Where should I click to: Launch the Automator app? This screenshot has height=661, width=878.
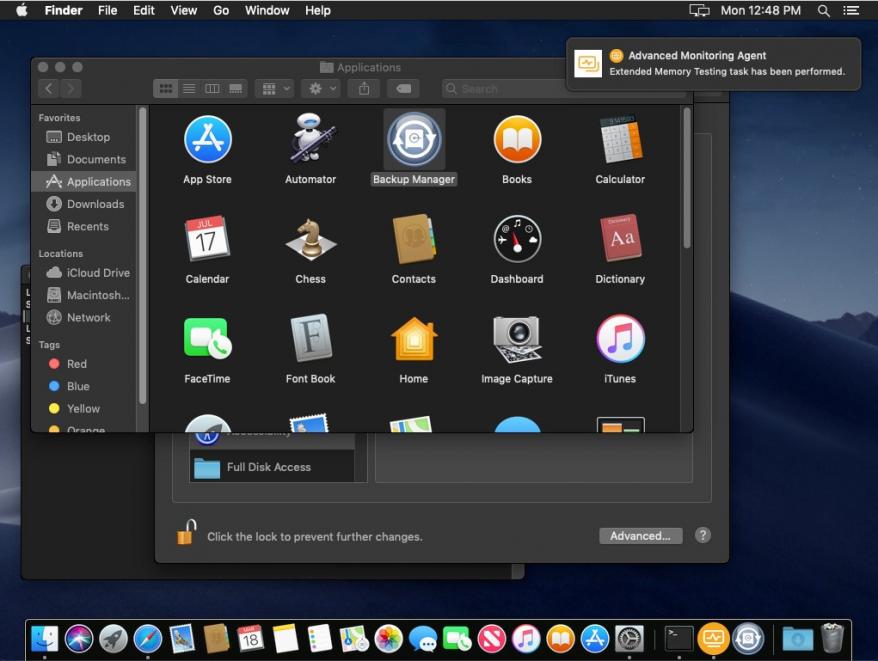pyautogui.click(x=310, y=140)
